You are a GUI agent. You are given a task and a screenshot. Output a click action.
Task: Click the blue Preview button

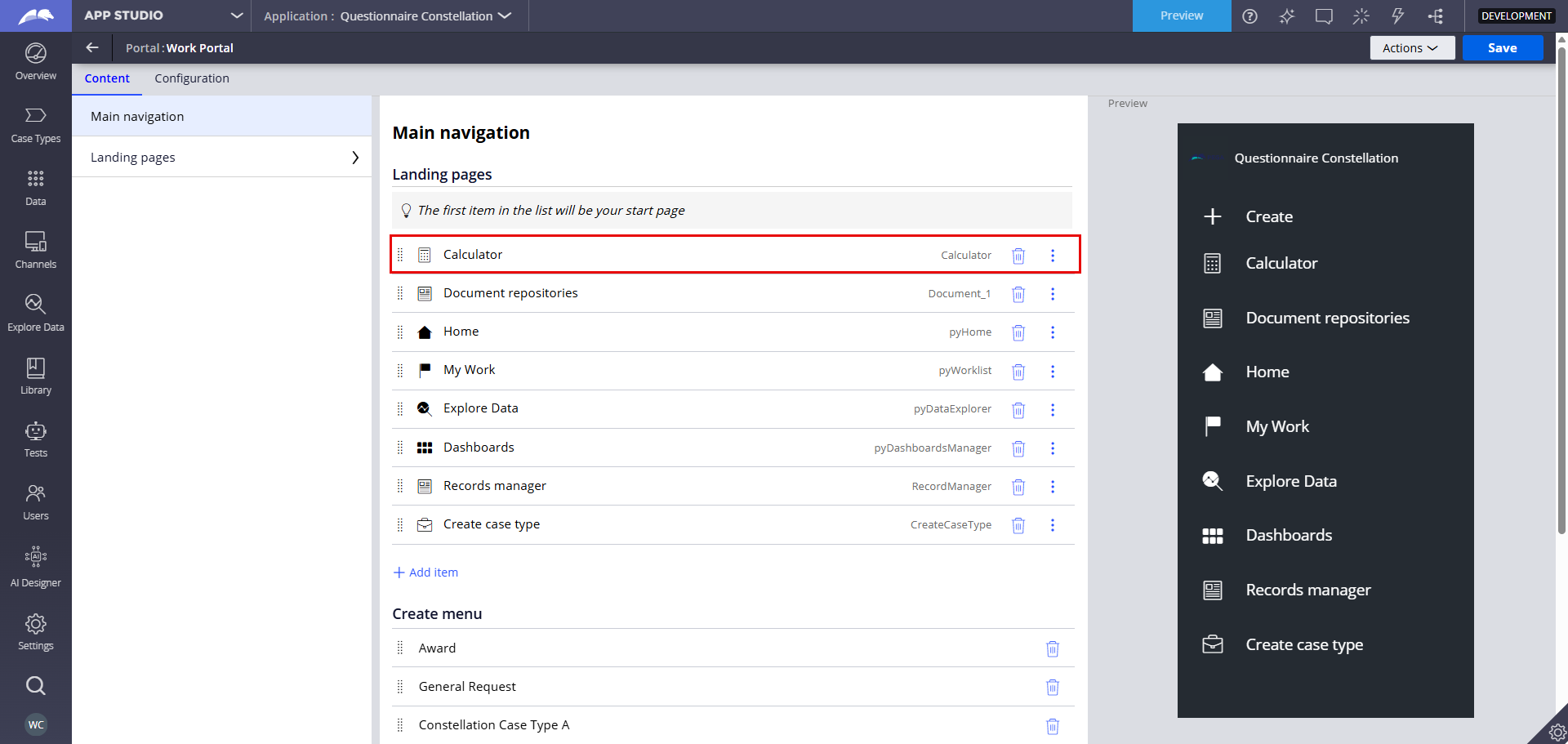pos(1181,16)
